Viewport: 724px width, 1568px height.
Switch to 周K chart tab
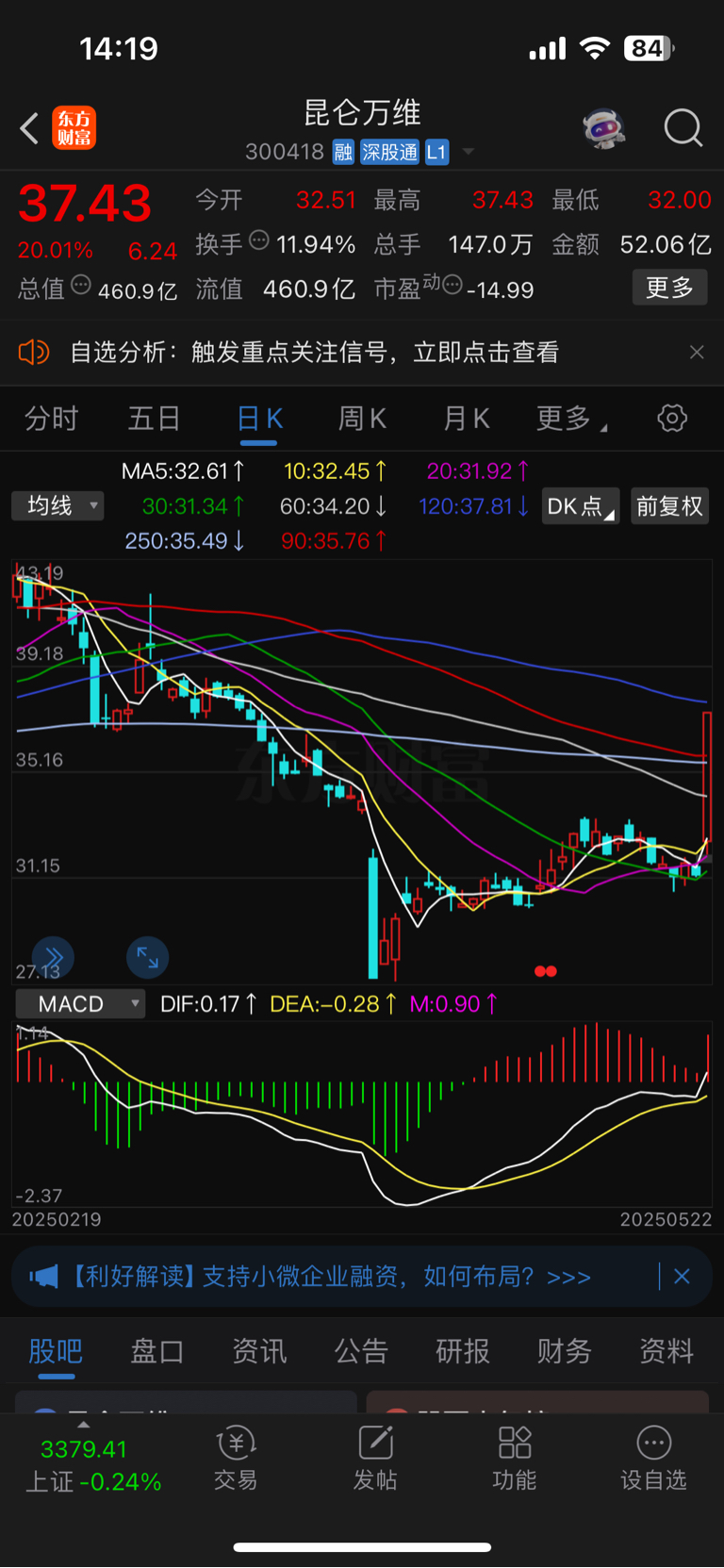pyautogui.click(x=362, y=419)
